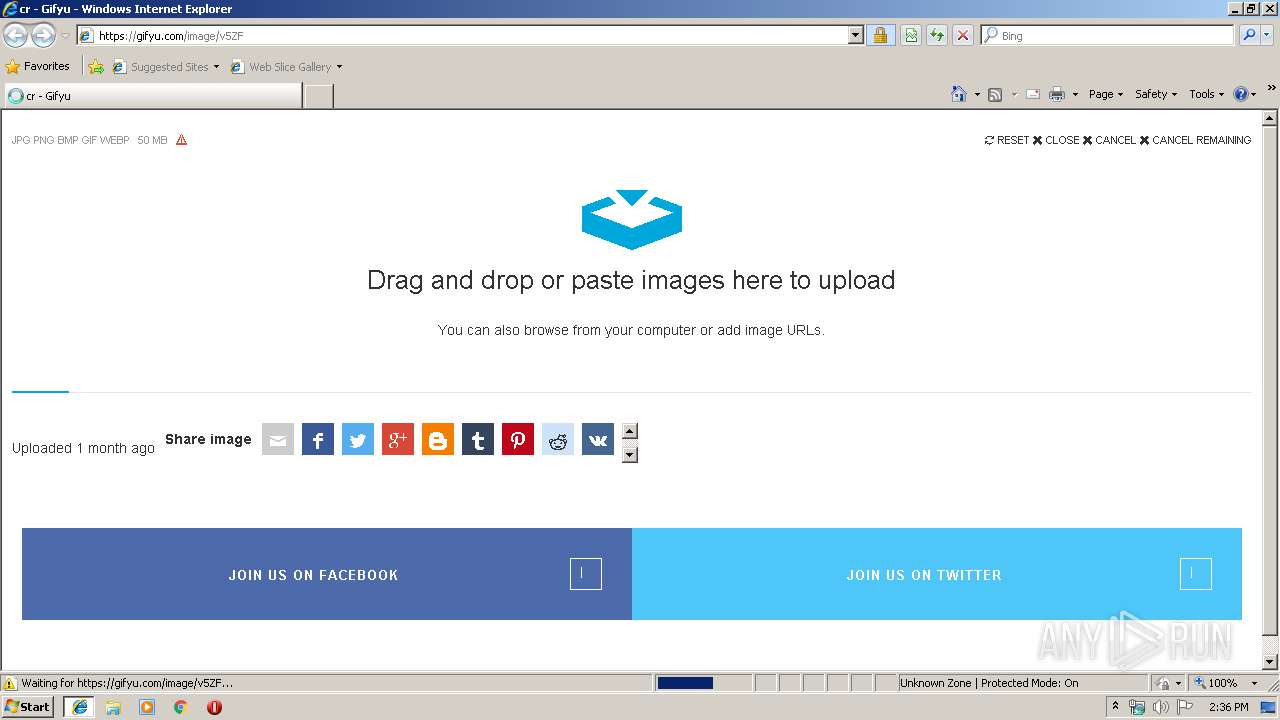Screen dimensions: 1280x720
Task: Click the RSS feeds icon
Action: (x=995, y=94)
